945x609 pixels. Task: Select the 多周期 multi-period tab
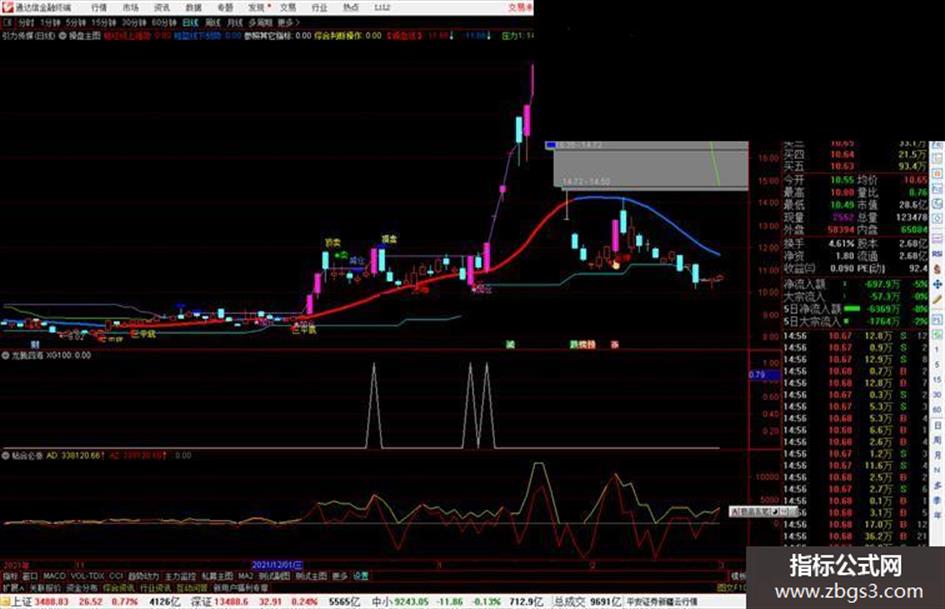[x=260, y=22]
